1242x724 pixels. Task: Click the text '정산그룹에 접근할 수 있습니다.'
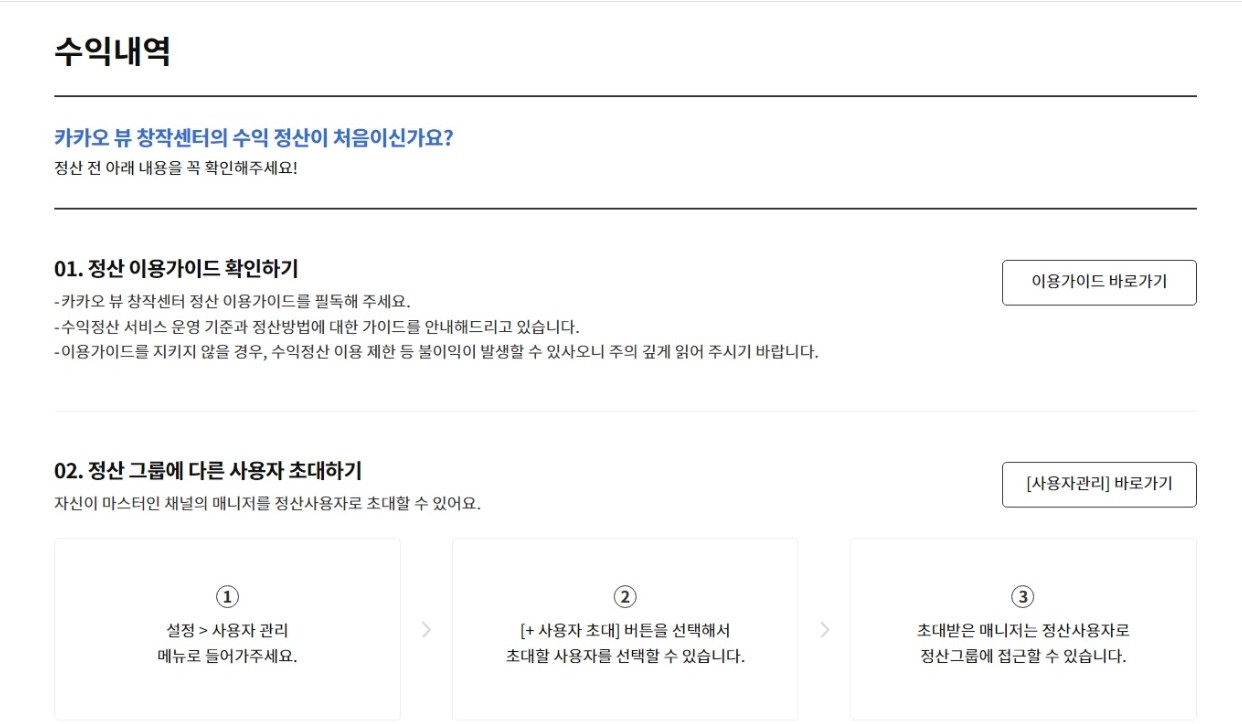click(x=1023, y=657)
